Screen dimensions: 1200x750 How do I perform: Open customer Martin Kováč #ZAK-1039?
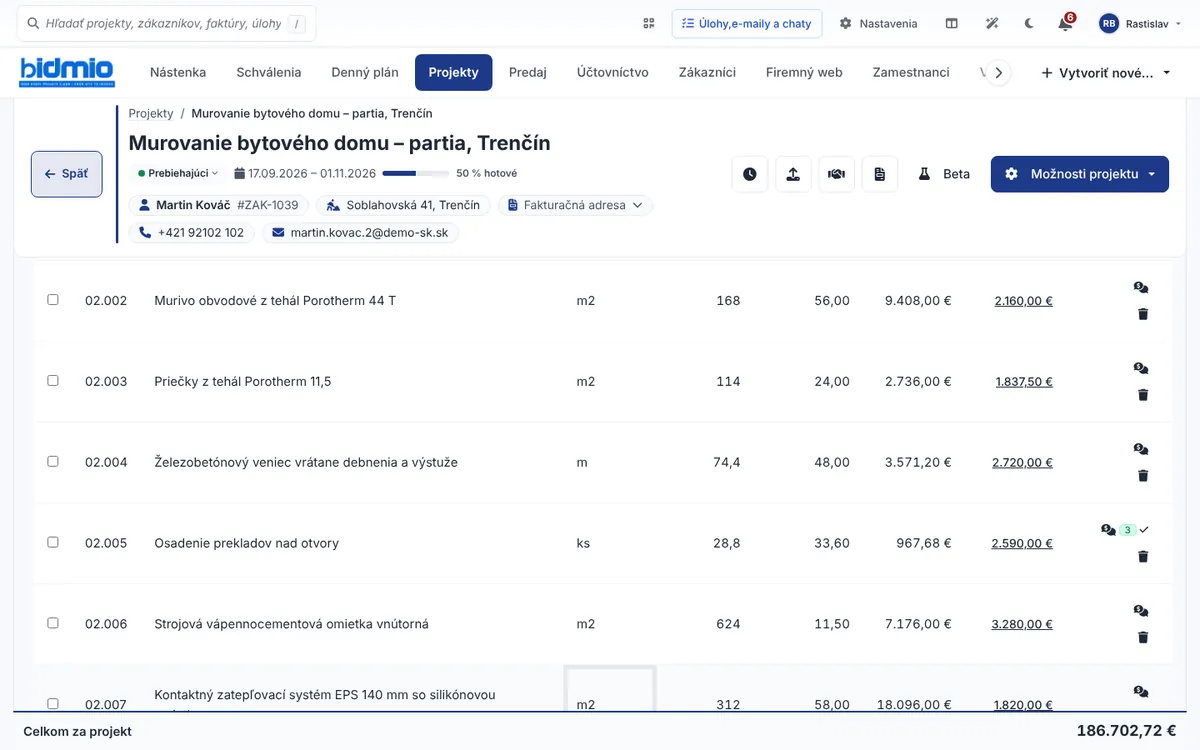pos(218,205)
